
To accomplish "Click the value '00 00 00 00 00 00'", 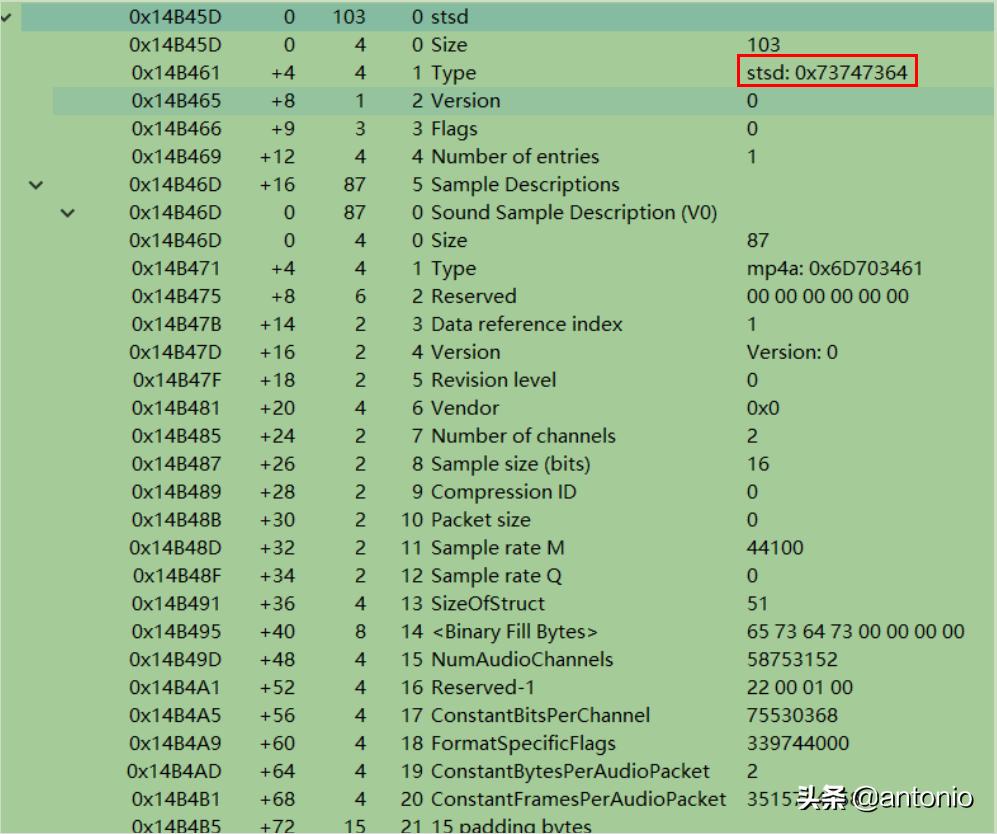I will (827, 296).
